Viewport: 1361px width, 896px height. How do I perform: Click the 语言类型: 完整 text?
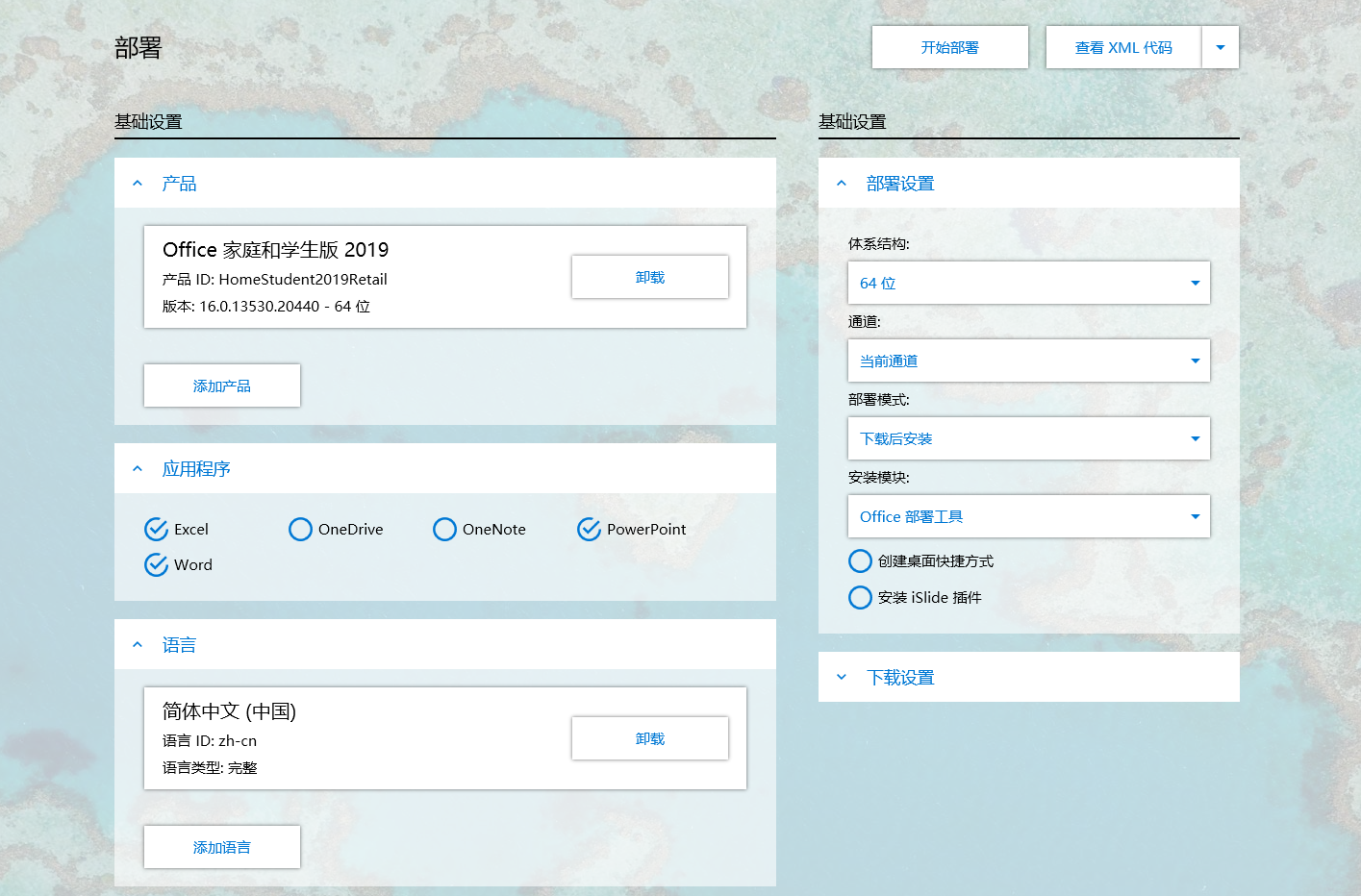tap(210, 768)
